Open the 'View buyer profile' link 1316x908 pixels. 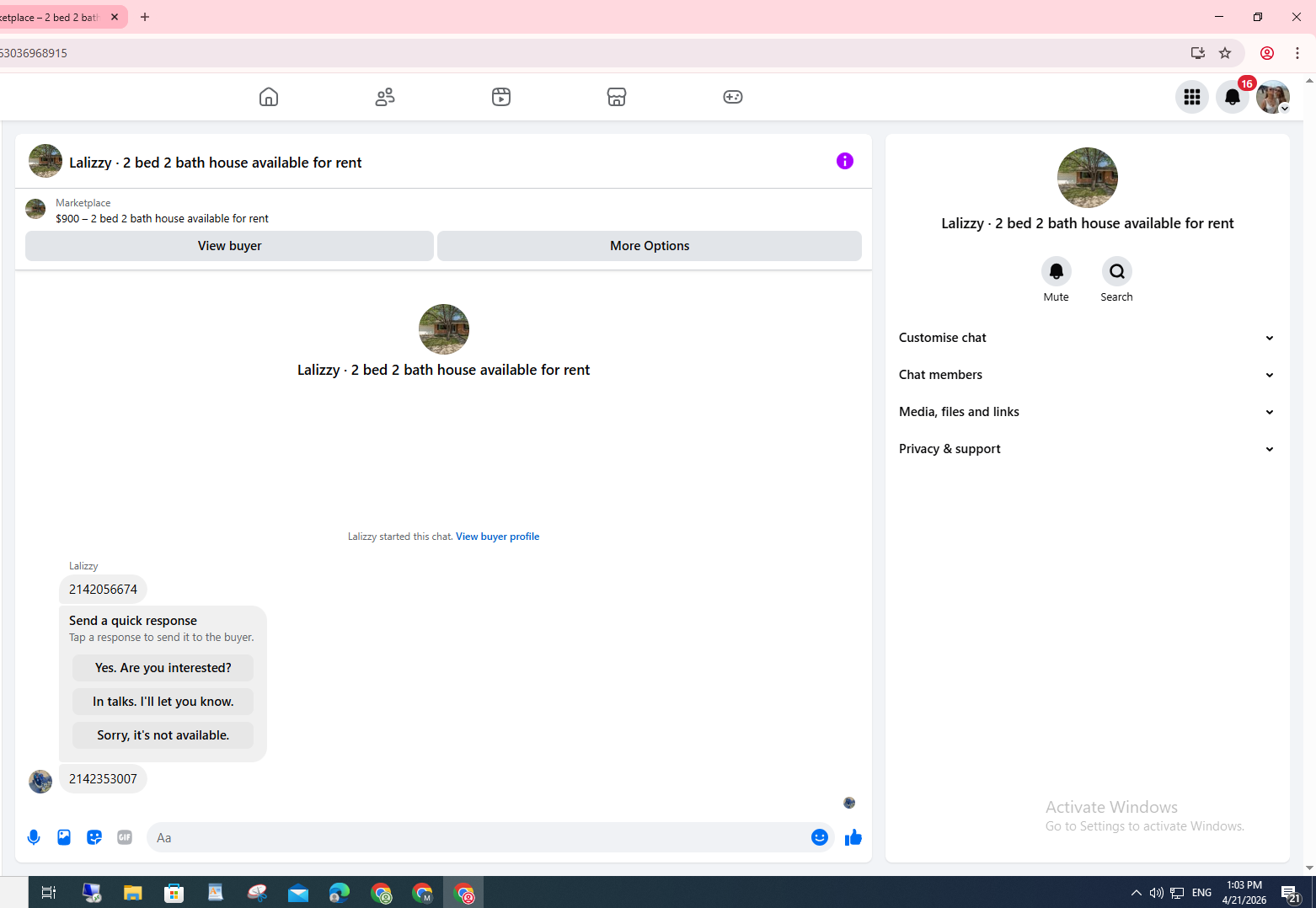(497, 537)
